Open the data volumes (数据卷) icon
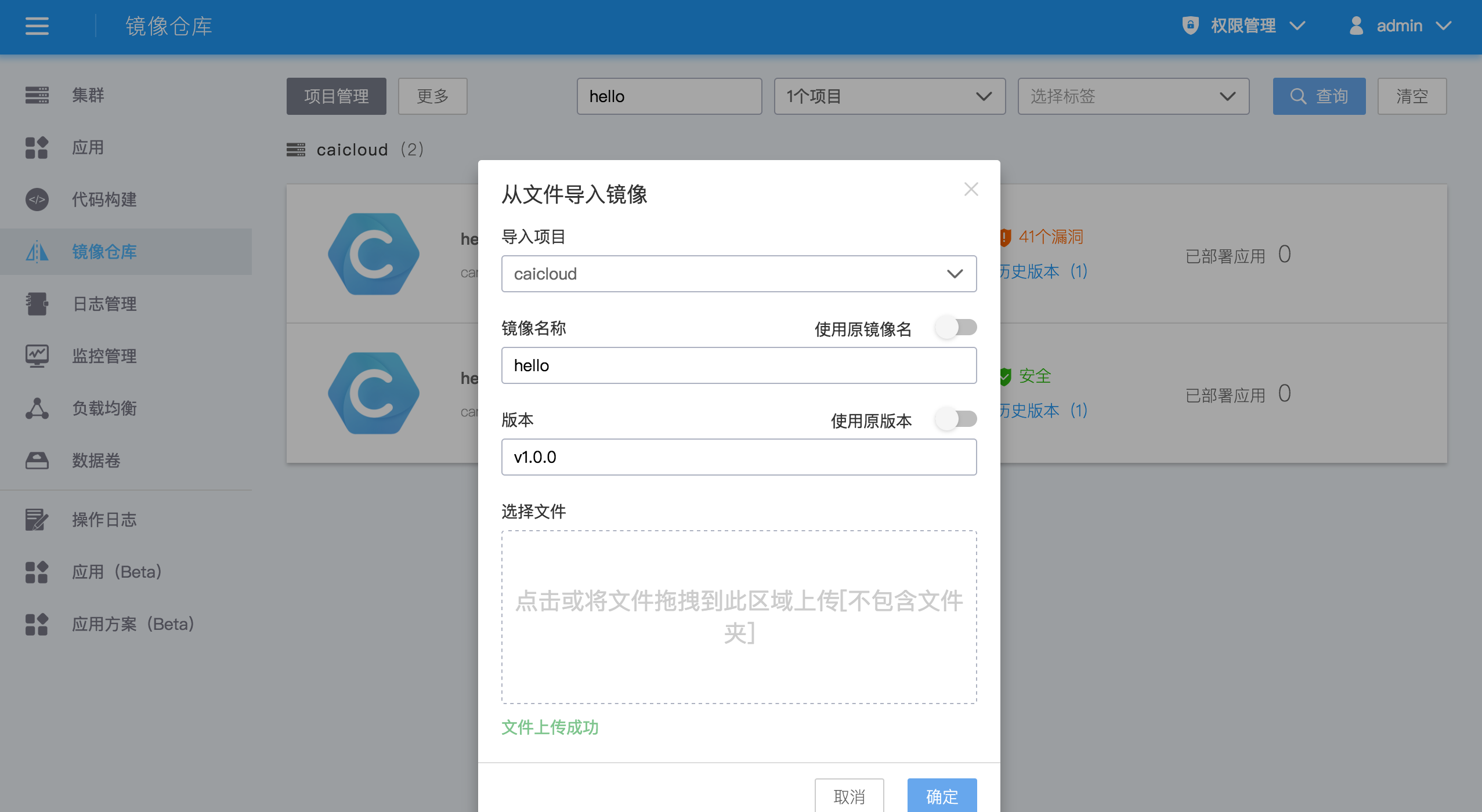 [x=37, y=461]
